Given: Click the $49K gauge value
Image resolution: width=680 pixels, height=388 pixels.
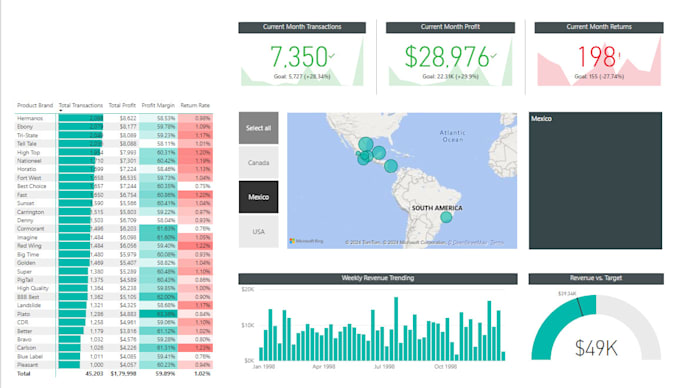Looking at the screenshot, I should tap(596, 348).
